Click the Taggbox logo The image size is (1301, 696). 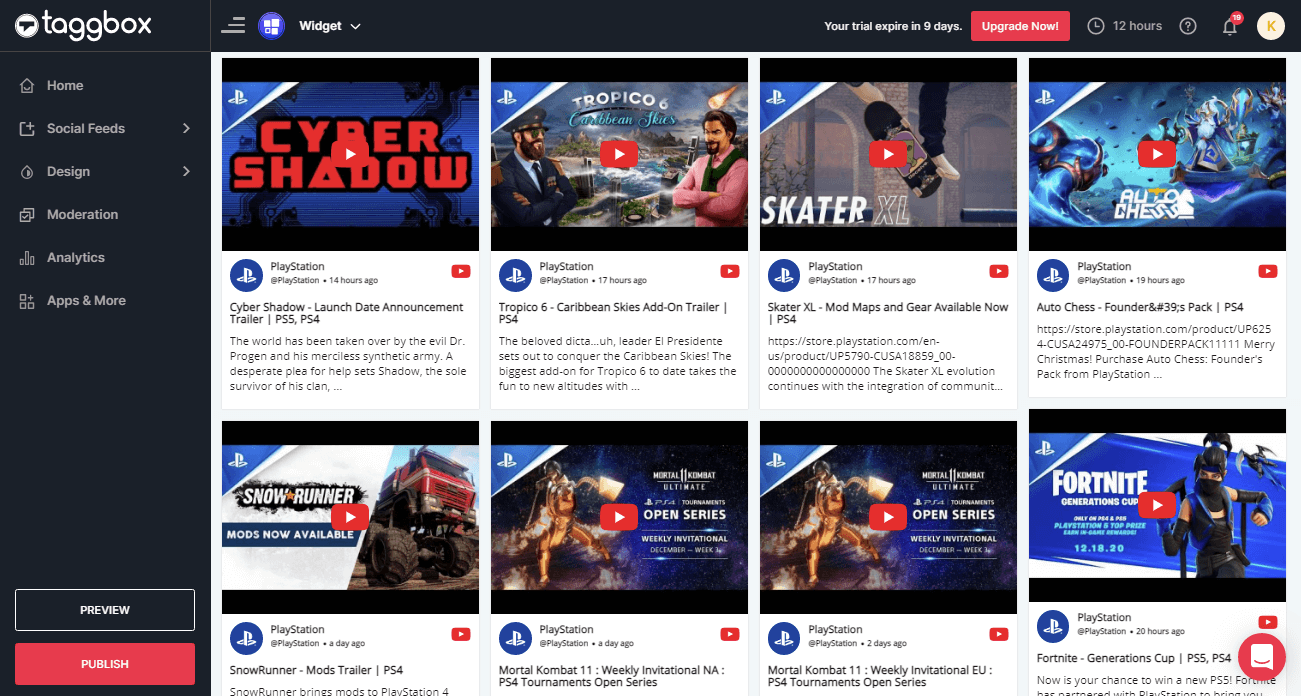(83, 26)
